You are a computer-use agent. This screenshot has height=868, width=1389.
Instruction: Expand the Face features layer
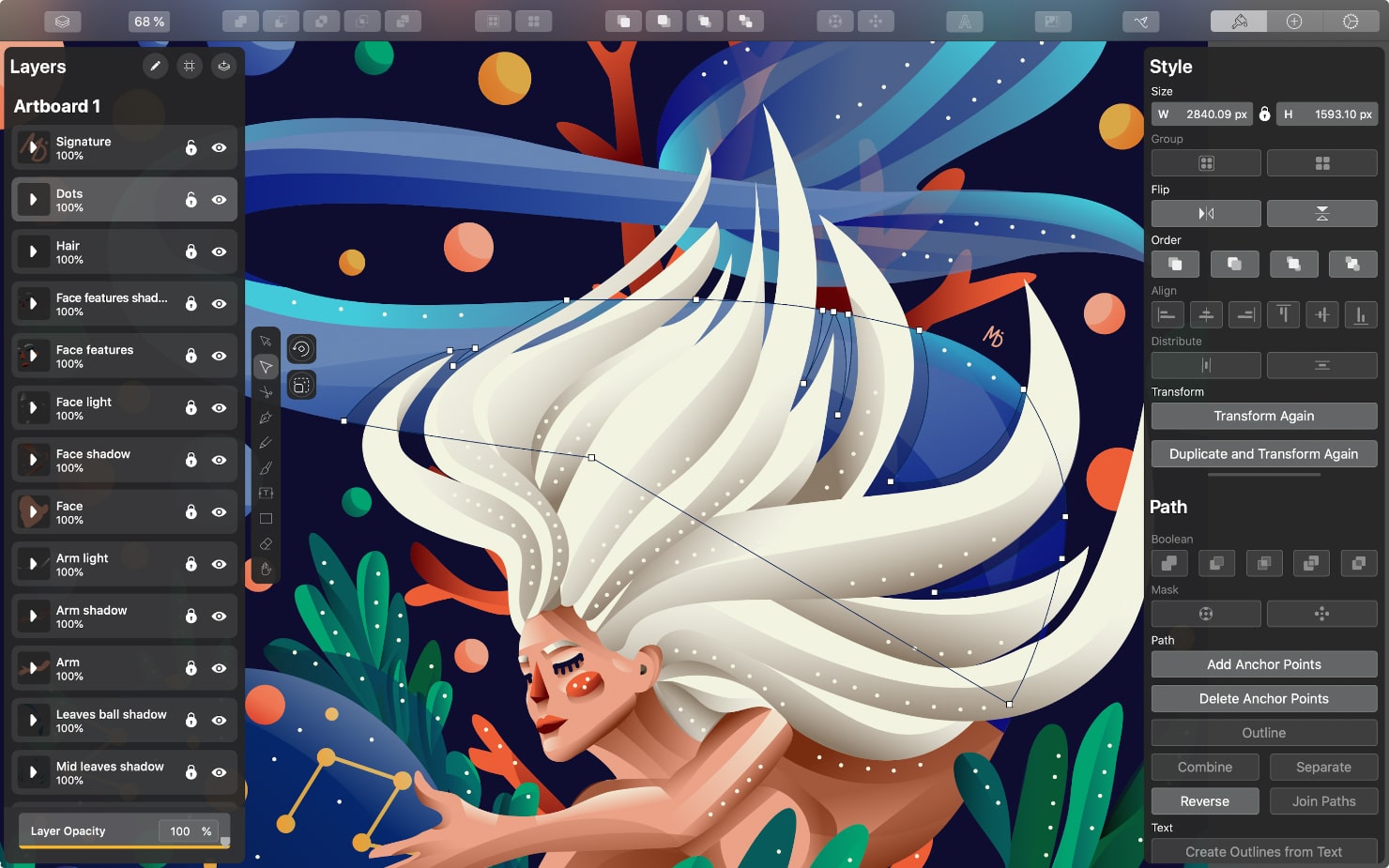[34, 356]
